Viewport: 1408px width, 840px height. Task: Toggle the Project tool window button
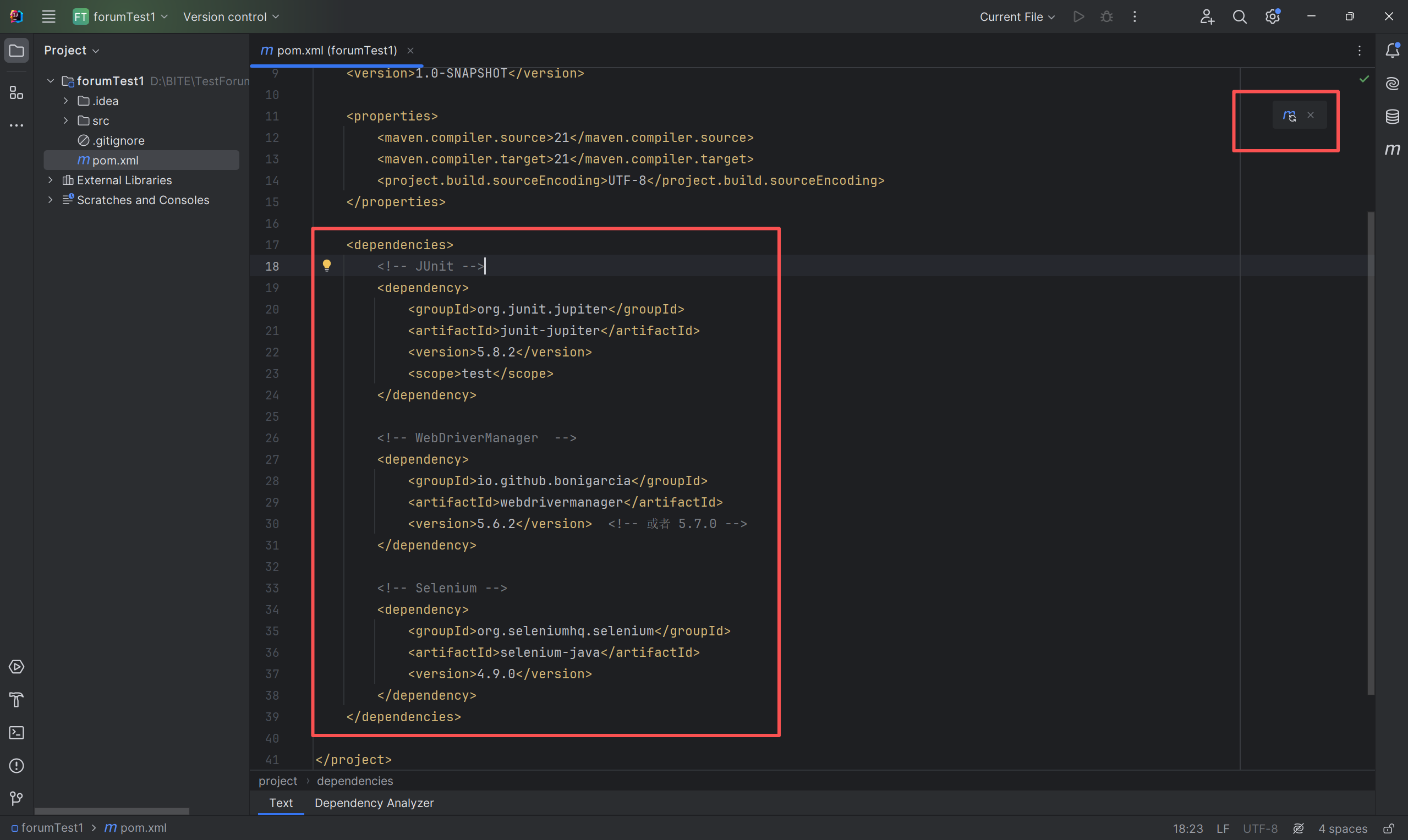[x=17, y=51]
